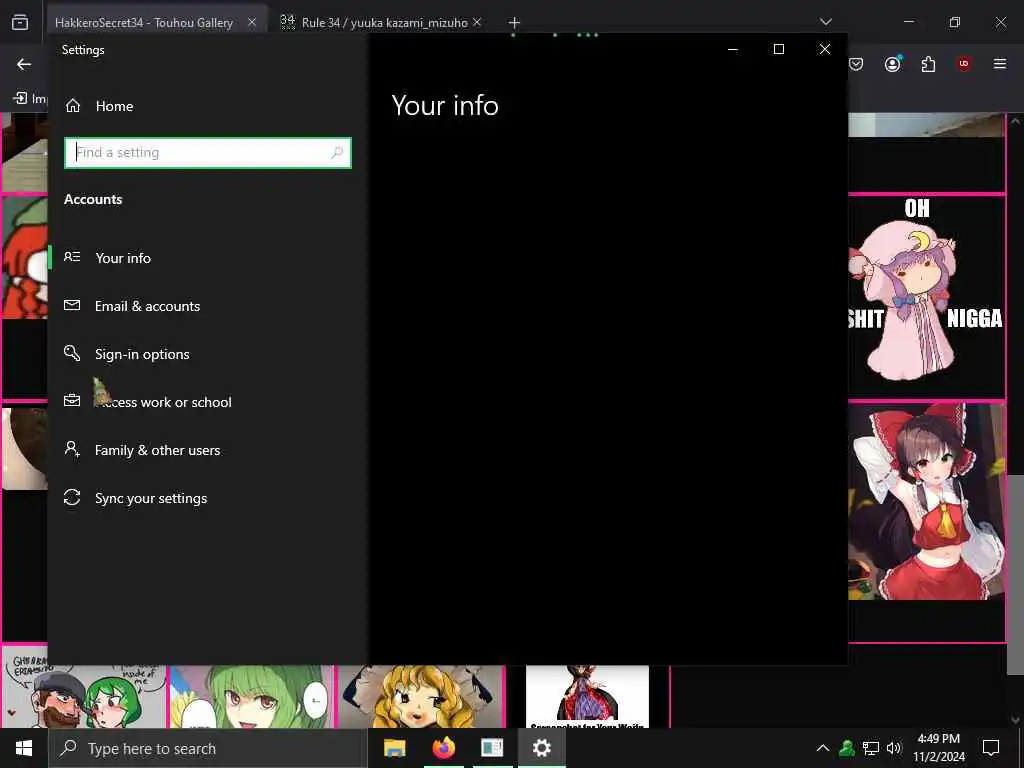
Task: Click the magnifier icon in Find a setting
Action: click(337, 152)
